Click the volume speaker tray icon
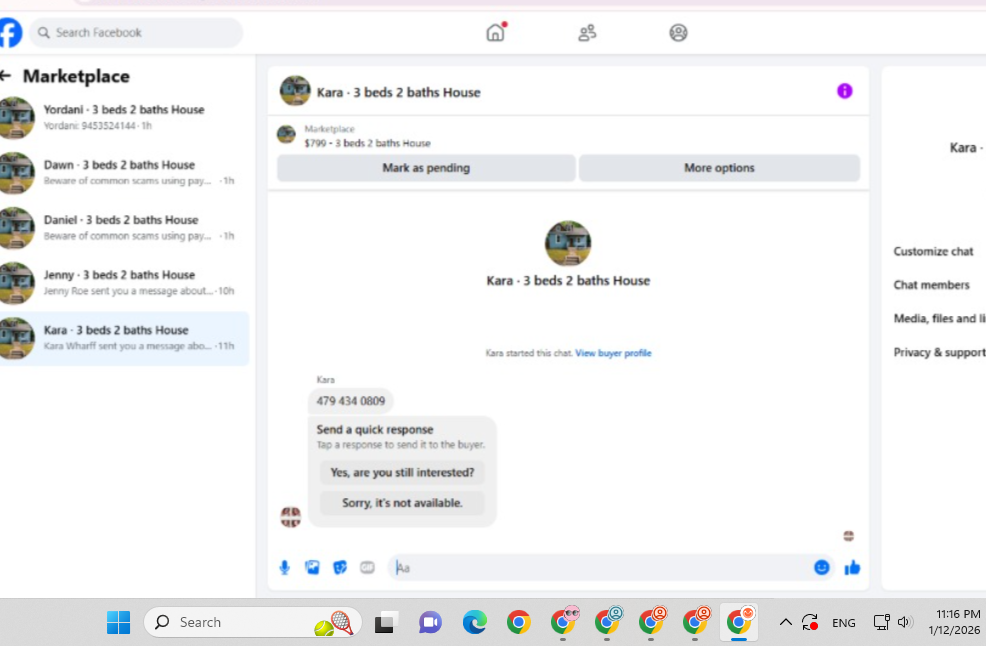This screenshot has height=646, width=986. pos(904,622)
